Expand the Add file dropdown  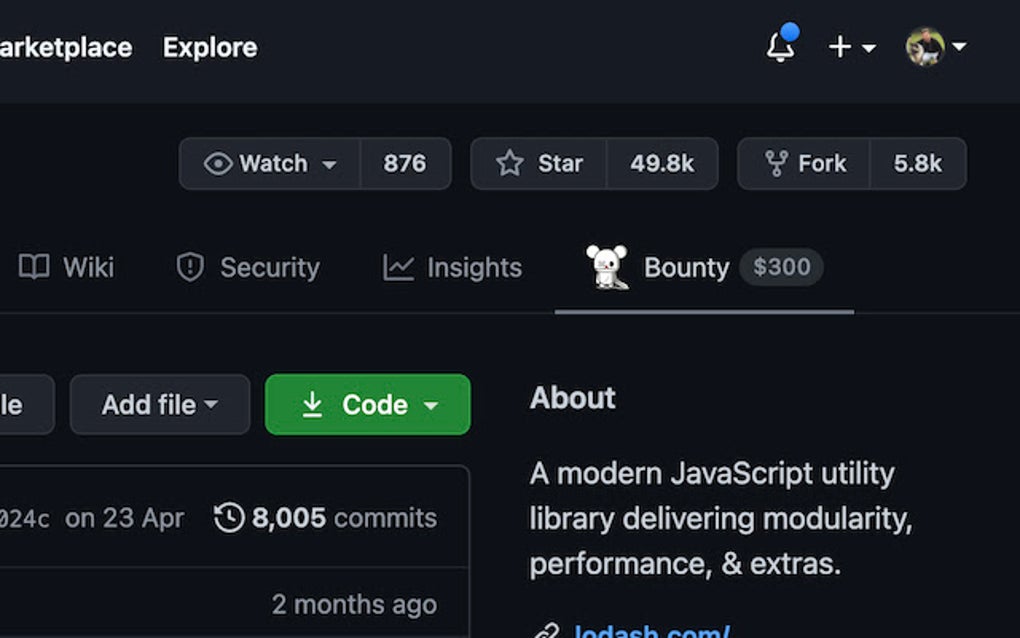coord(212,405)
